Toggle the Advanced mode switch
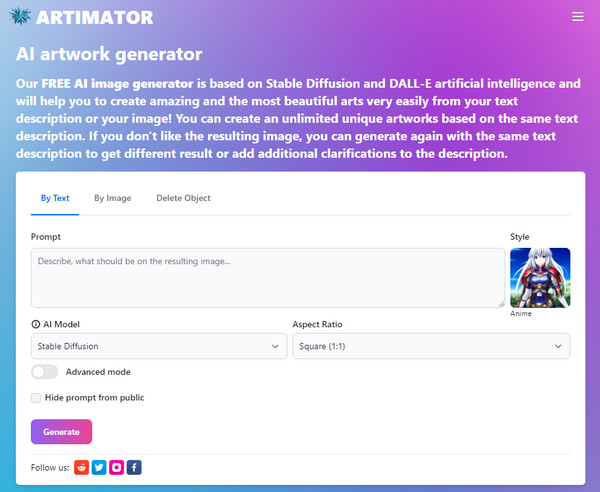The width and height of the screenshot is (600, 492). click(45, 371)
